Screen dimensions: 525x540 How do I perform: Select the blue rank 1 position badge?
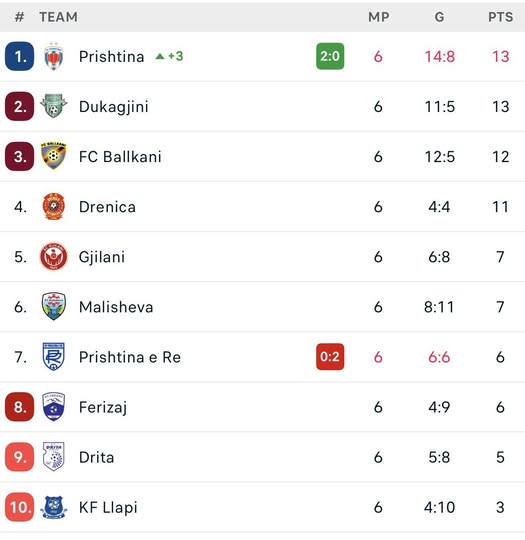click(20, 56)
